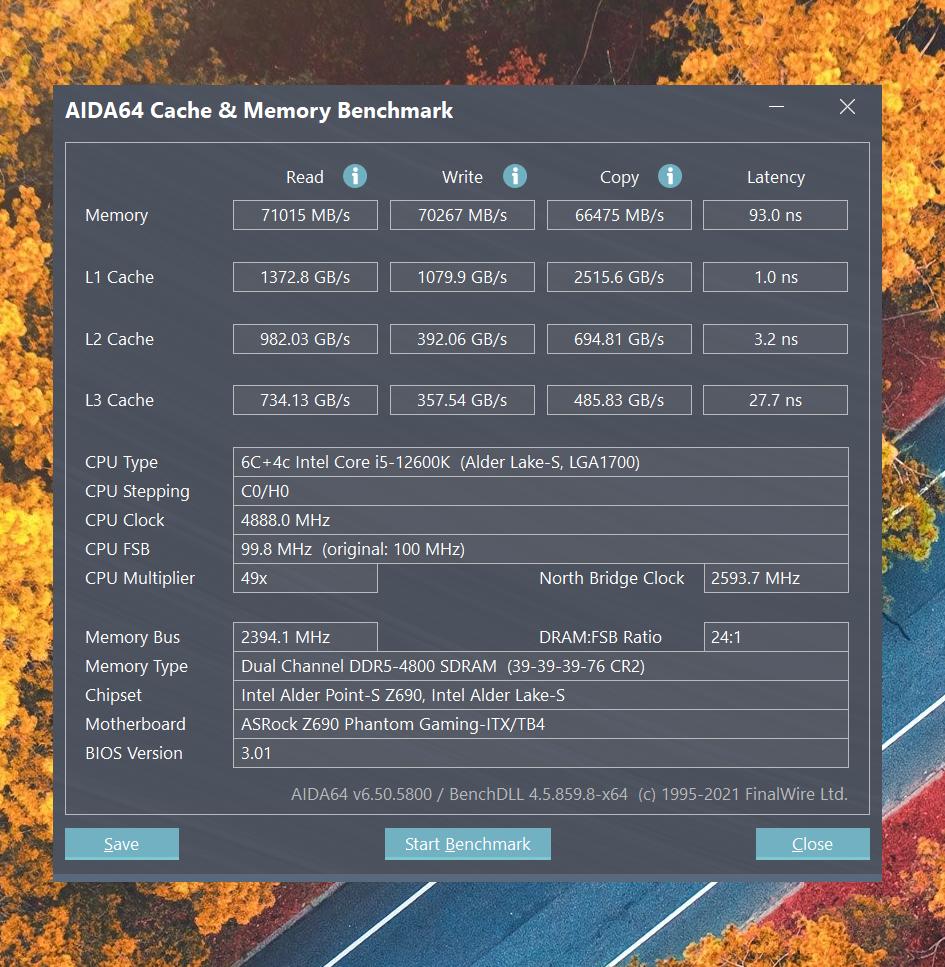
Task: Click the Save button to export results
Action: [x=121, y=843]
